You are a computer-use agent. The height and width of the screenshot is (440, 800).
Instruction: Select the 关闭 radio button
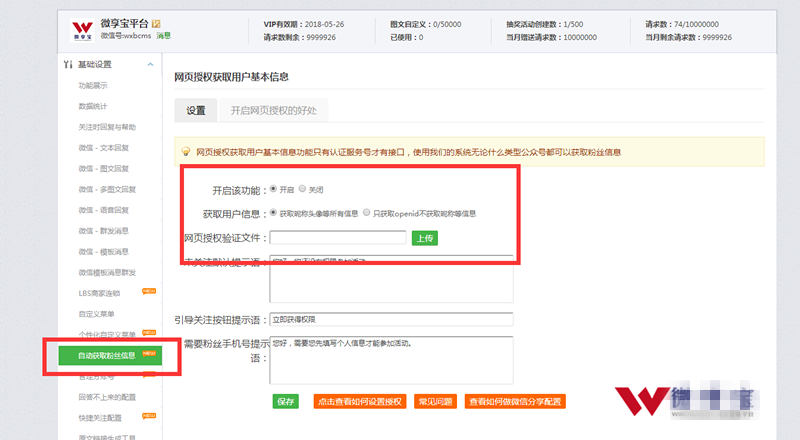303,188
